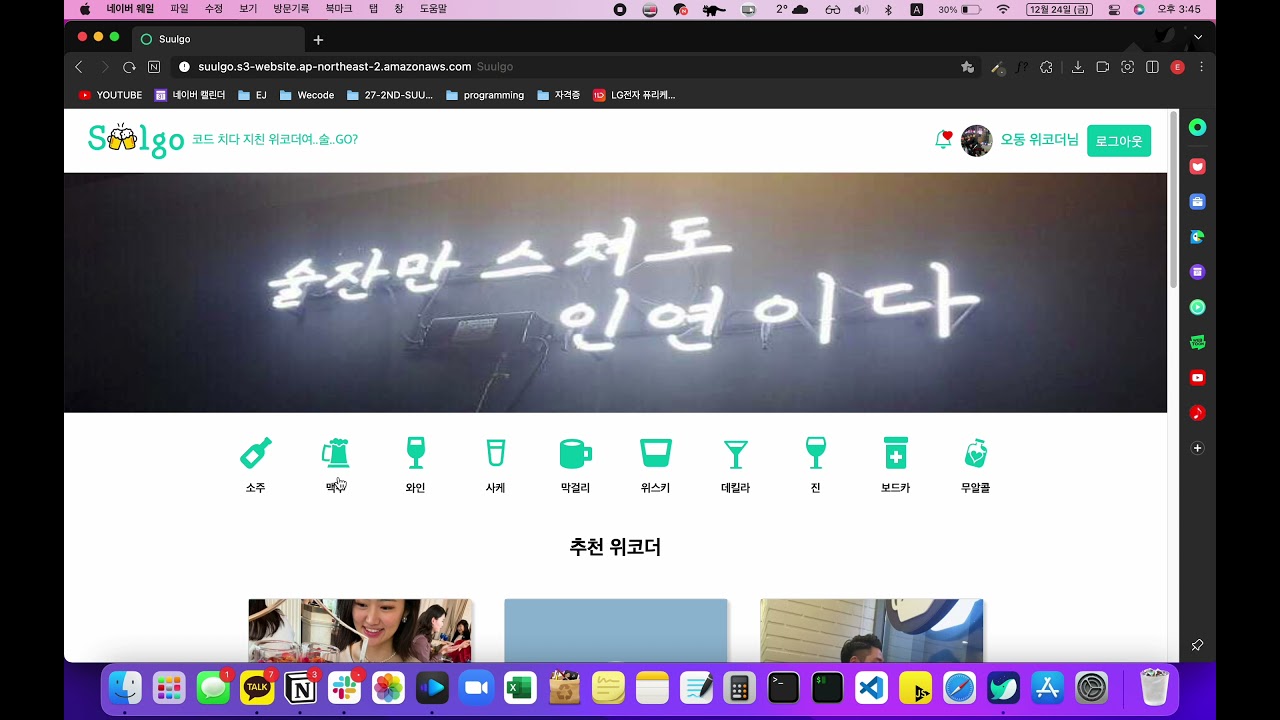Open the 방문기록 menu in menu bar

coord(291,9)
